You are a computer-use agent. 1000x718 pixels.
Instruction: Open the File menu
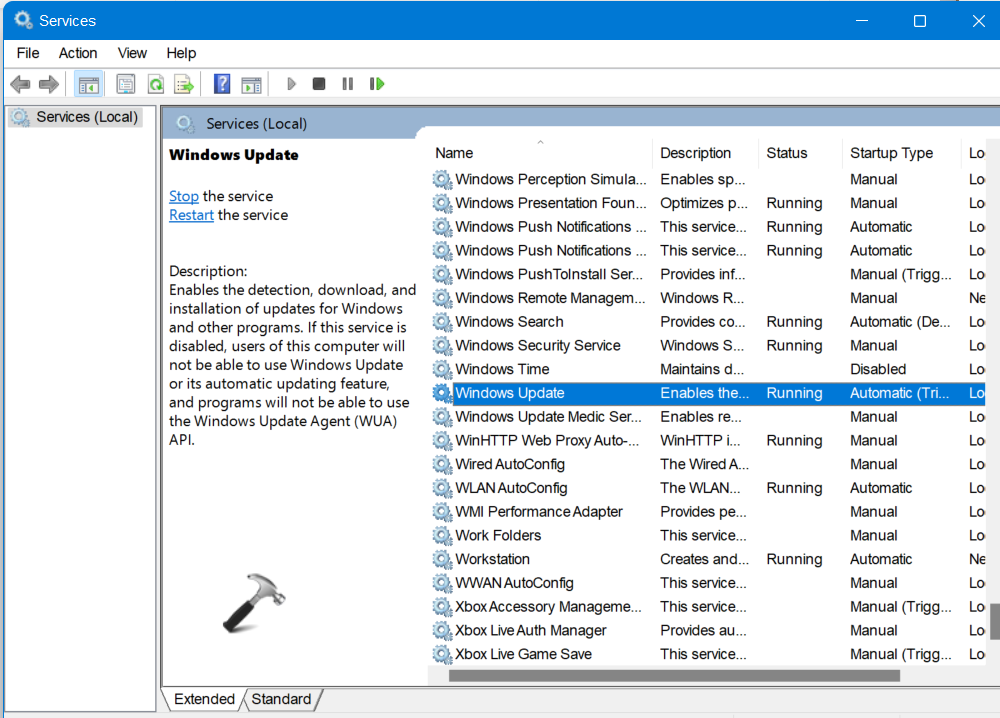[x=28, y=53]
